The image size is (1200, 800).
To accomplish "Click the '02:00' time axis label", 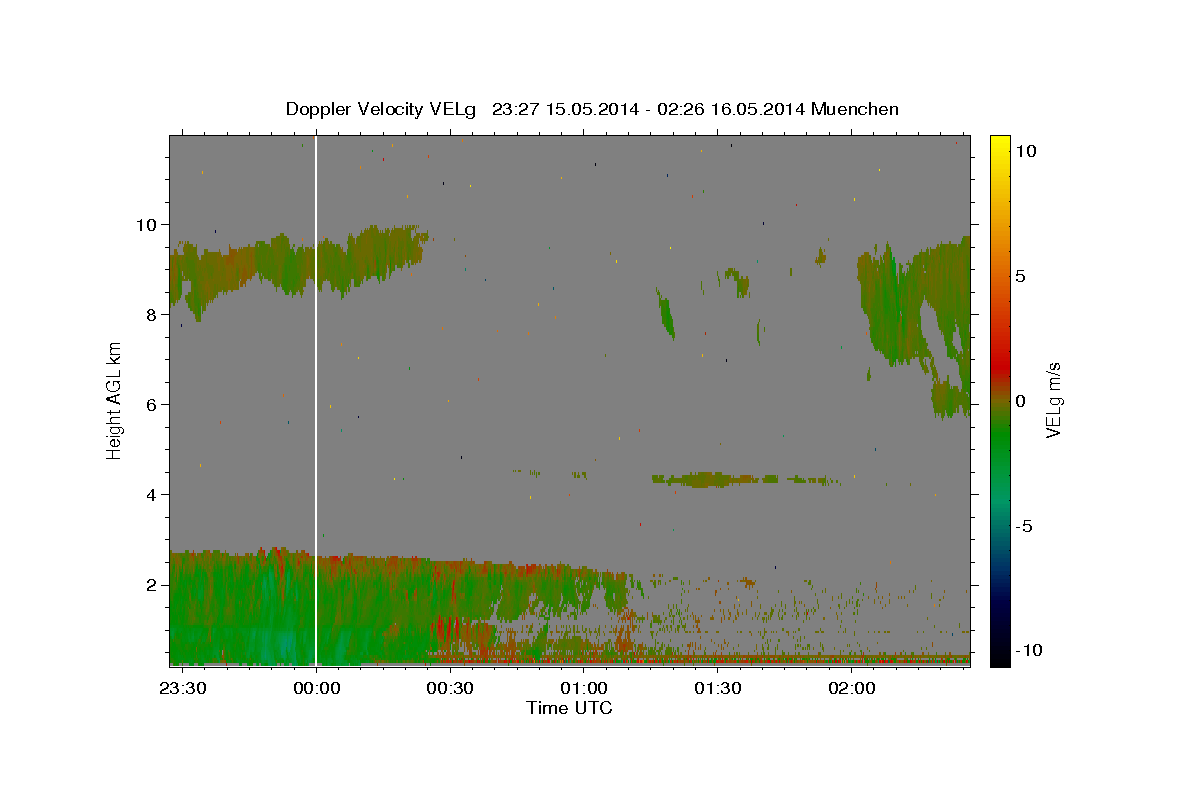I will click(851, 689).
